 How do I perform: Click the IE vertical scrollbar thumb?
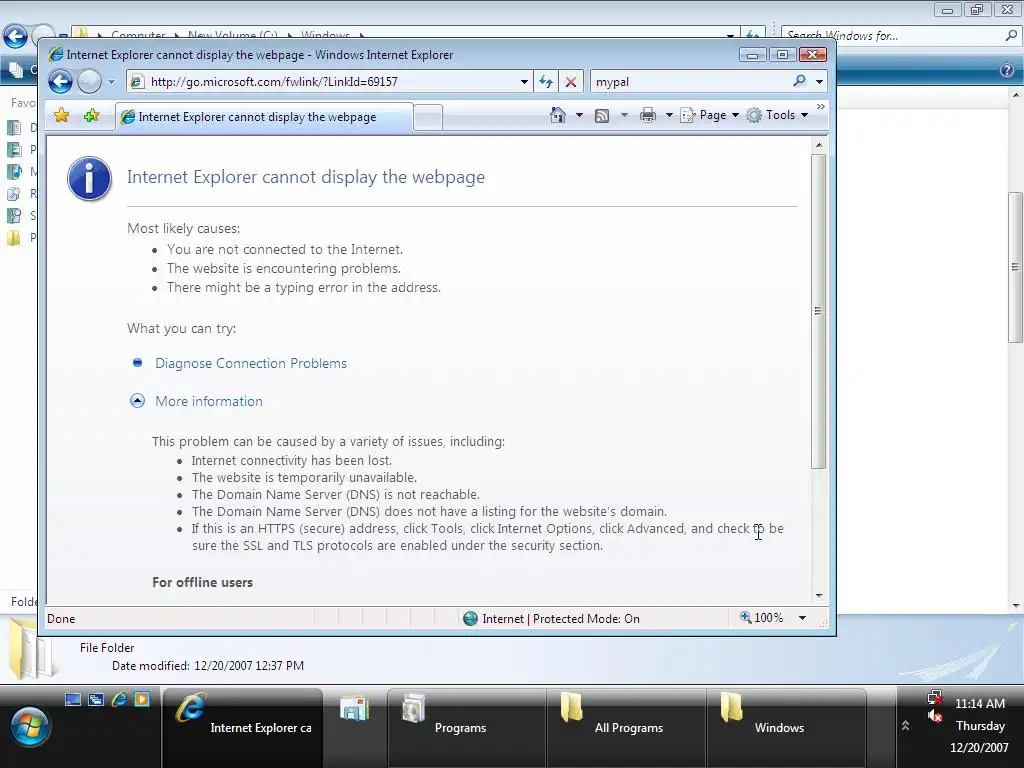818,311
